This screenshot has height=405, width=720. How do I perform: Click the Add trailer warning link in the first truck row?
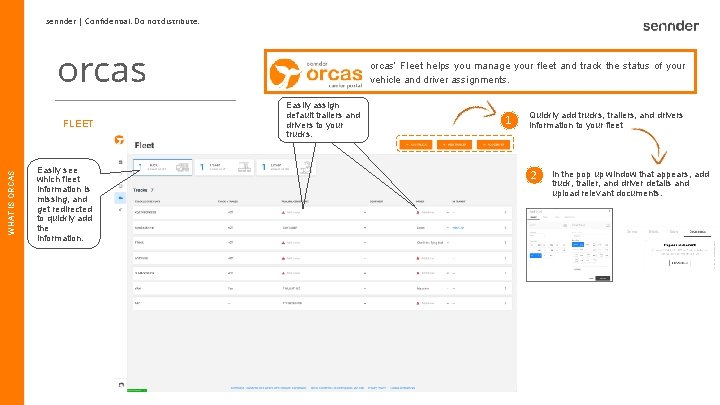coord(291,213)
